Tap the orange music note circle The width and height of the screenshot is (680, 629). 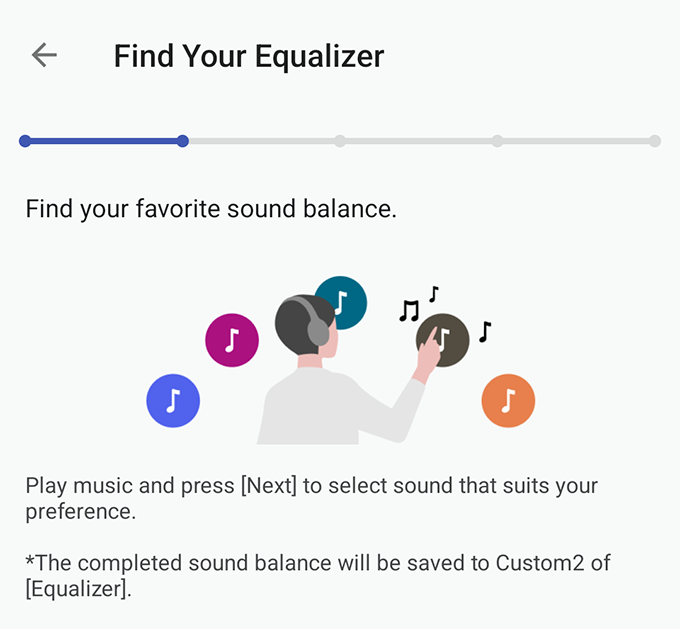click(508, 400)
